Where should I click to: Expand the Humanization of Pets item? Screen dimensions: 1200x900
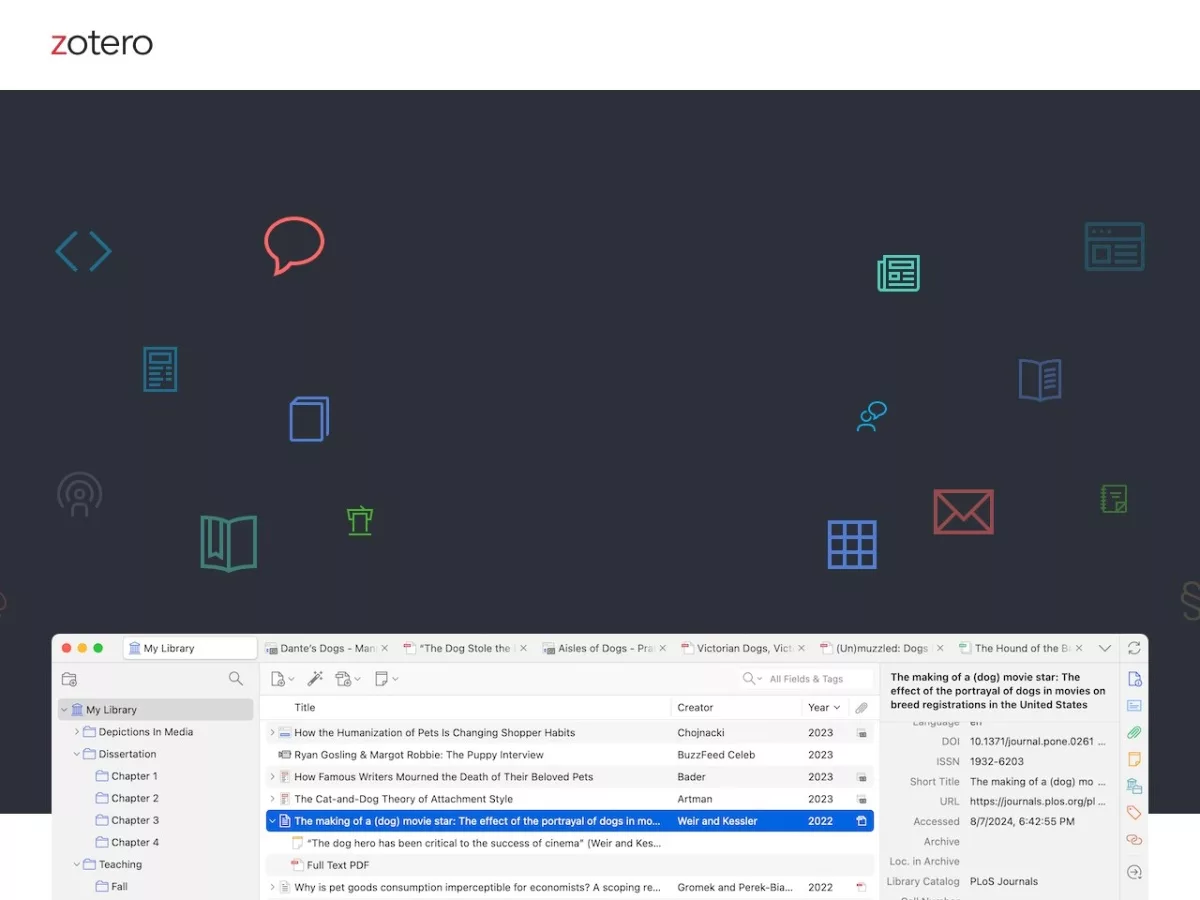[272, 733]
